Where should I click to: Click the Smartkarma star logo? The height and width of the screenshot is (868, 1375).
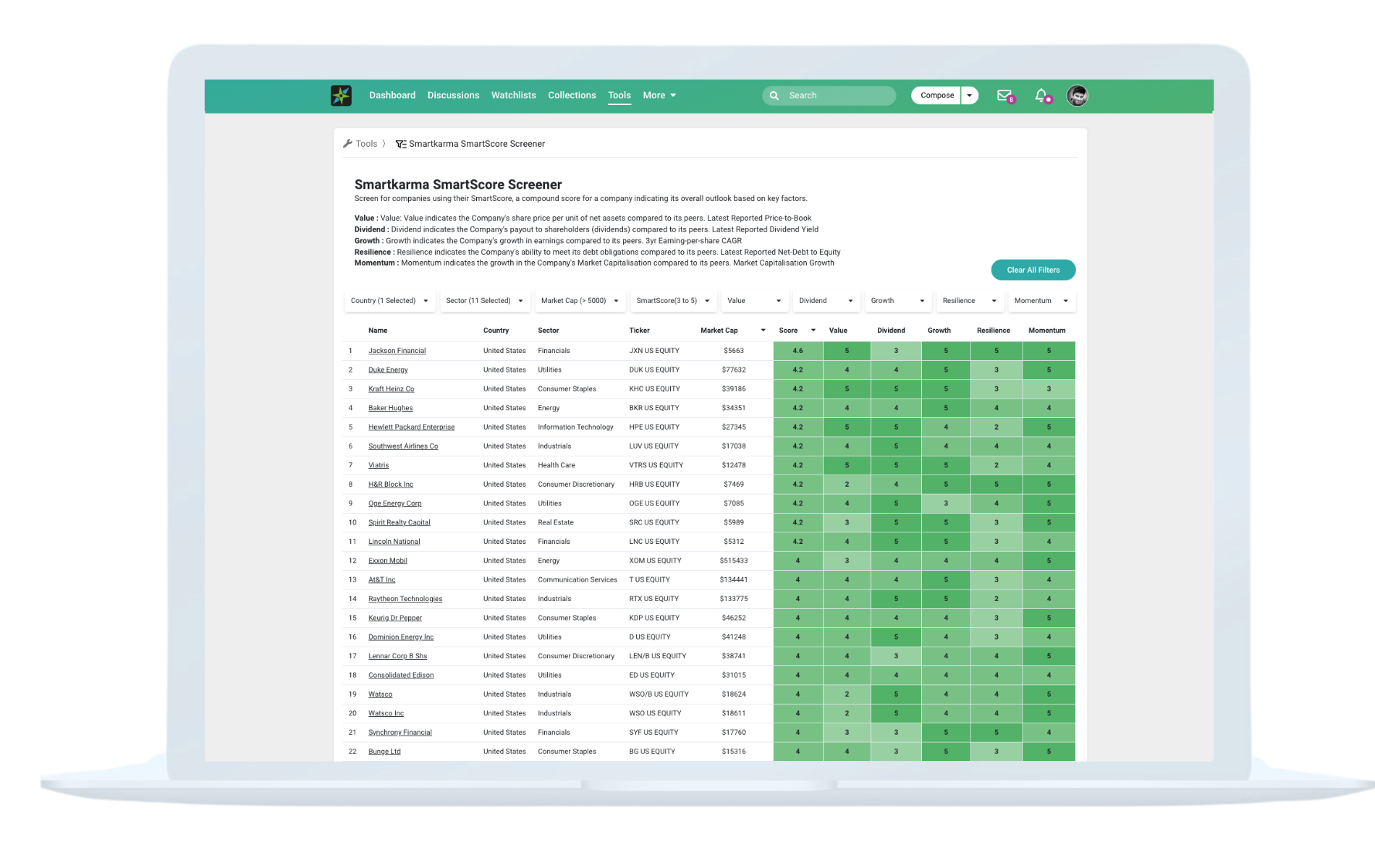click(341, 95)
